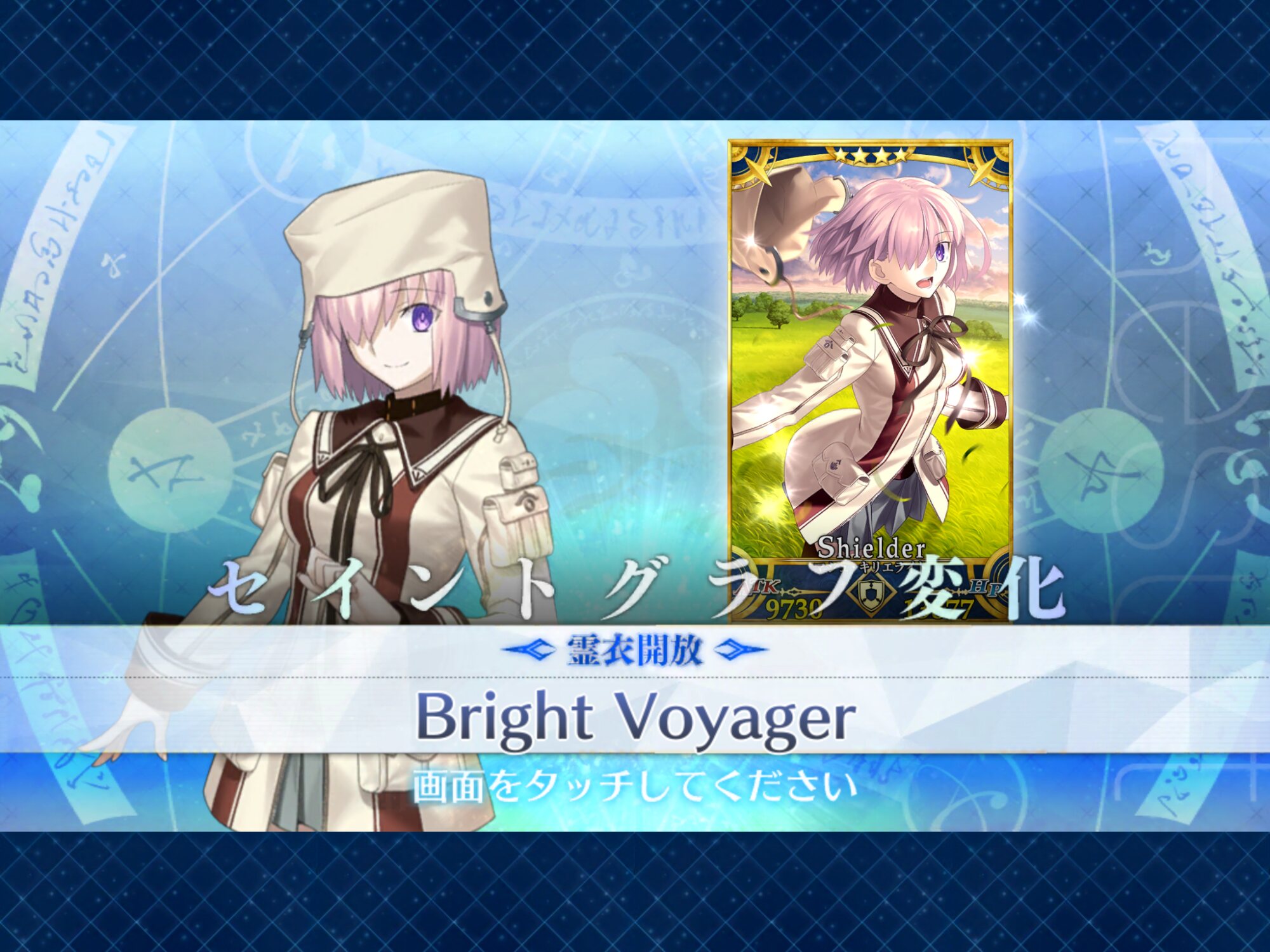Click the ATK 9730 value on card
This screenshot has width=1270, height=952.
pyautogui.click(x=794, y=608)
